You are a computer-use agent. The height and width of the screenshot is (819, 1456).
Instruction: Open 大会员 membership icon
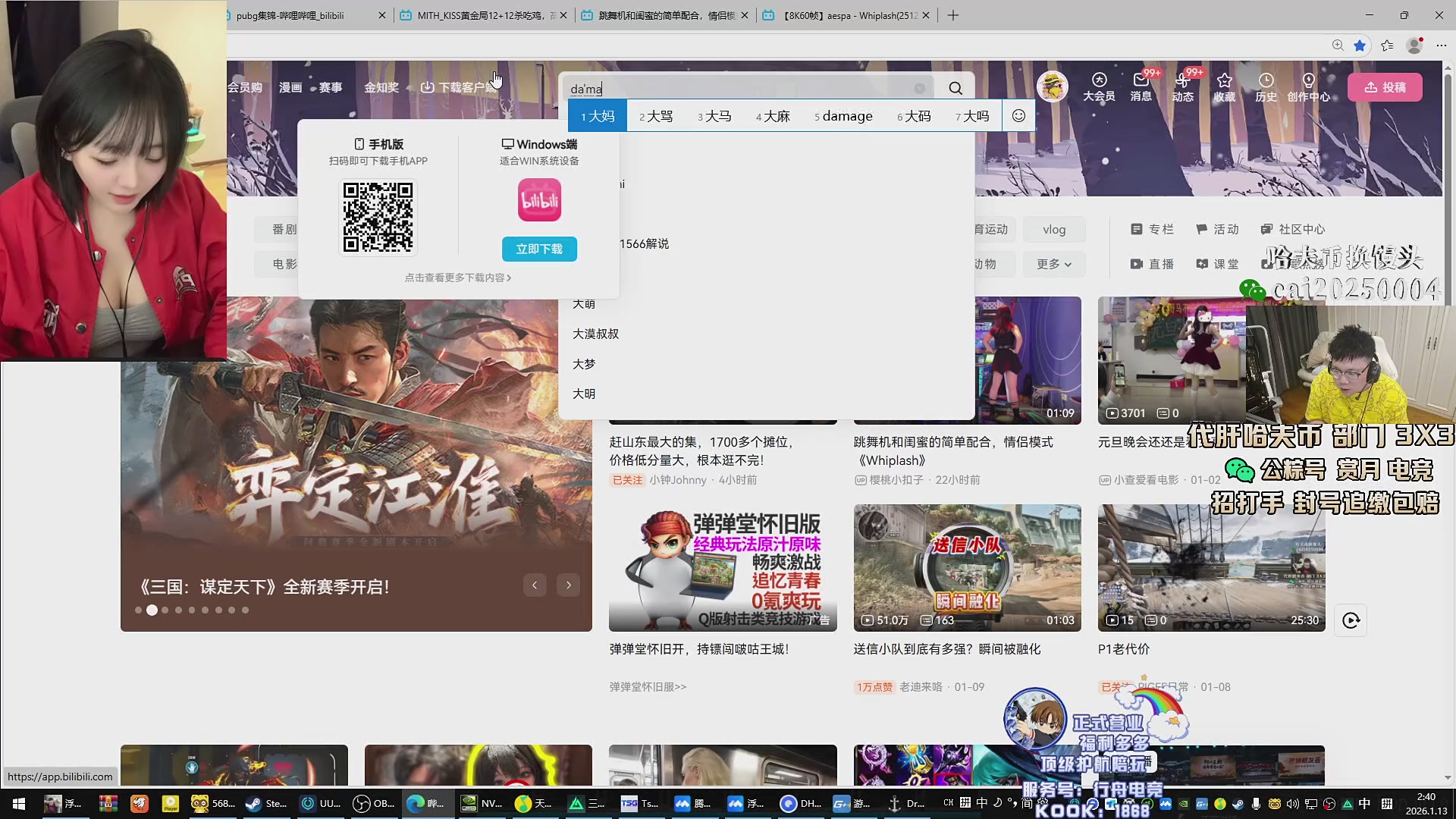1099,80
